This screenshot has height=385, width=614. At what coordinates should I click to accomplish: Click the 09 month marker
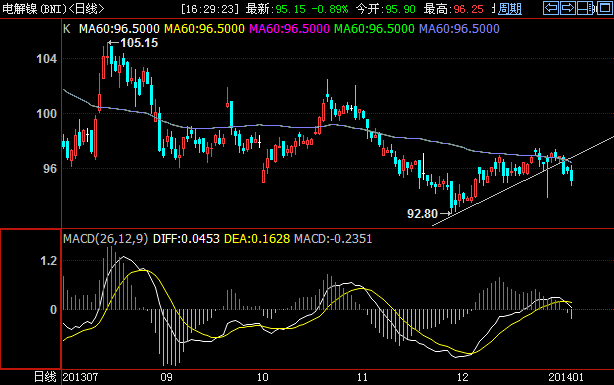pos(166,377)
